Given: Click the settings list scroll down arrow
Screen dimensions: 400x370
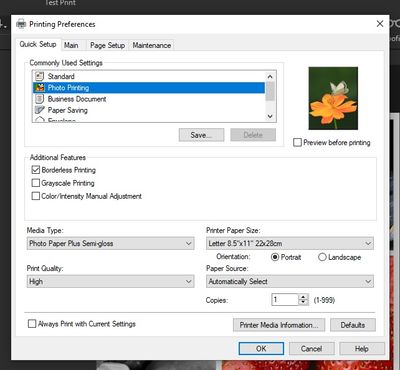Looking at the screenshot, I should click(270, 116).
